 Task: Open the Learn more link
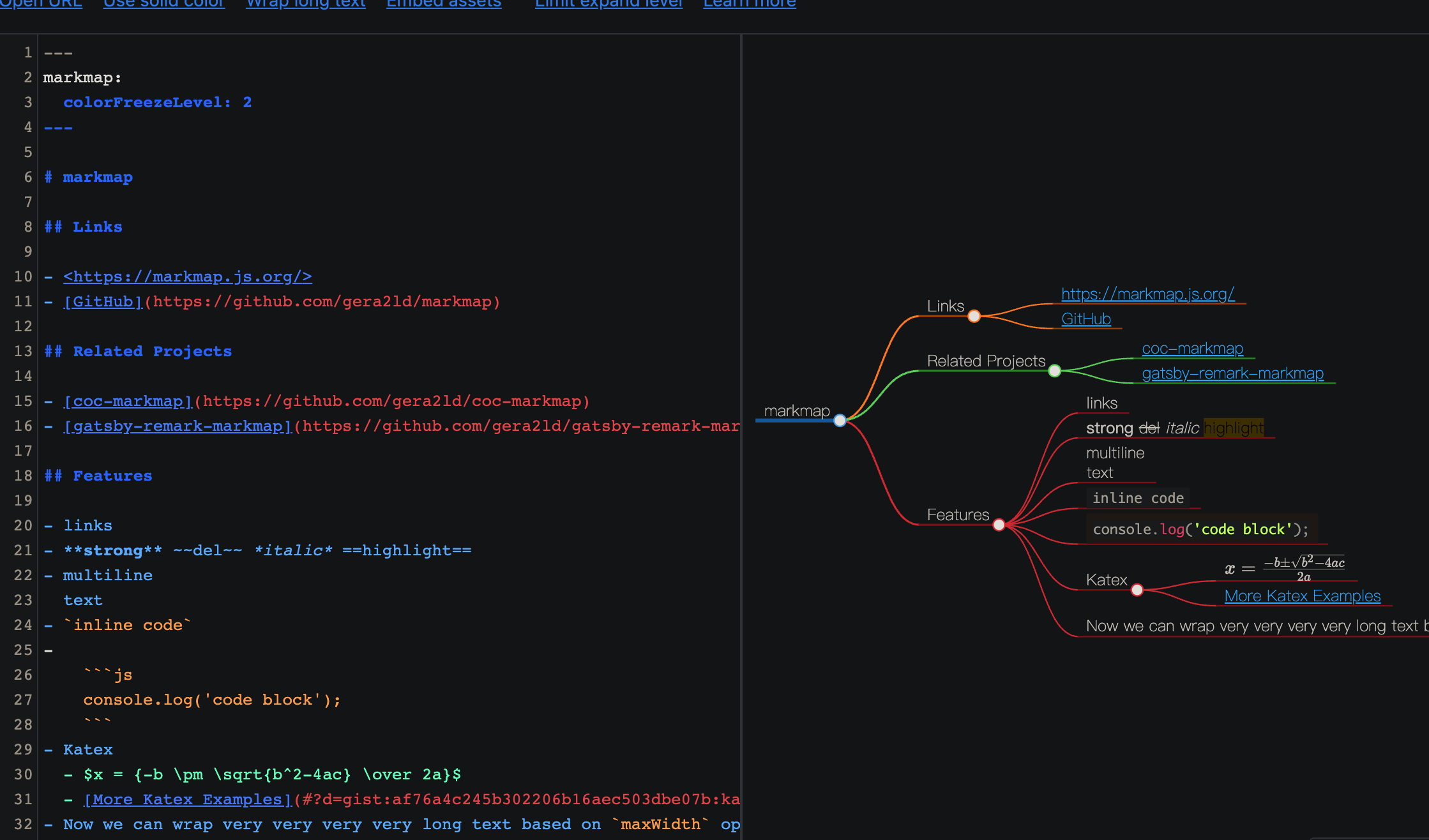point(750,4)
